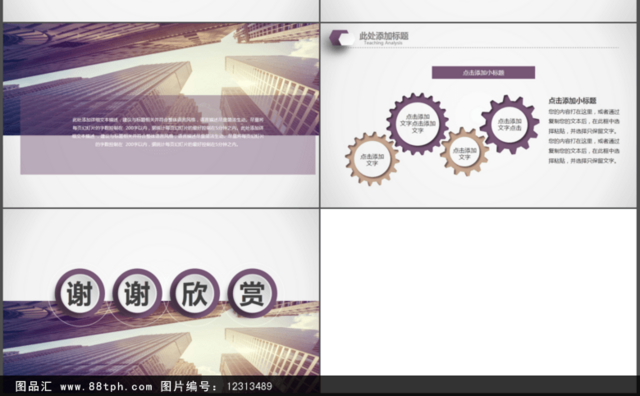
Task: Select the white description text over the skyscraper photo
Action: point(168,132)
